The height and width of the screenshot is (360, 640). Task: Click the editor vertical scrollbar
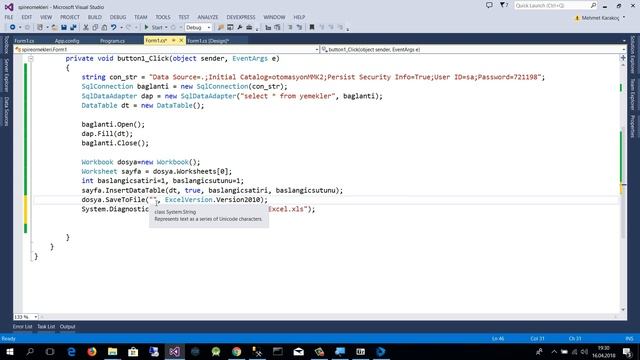(x=623, y=184)
